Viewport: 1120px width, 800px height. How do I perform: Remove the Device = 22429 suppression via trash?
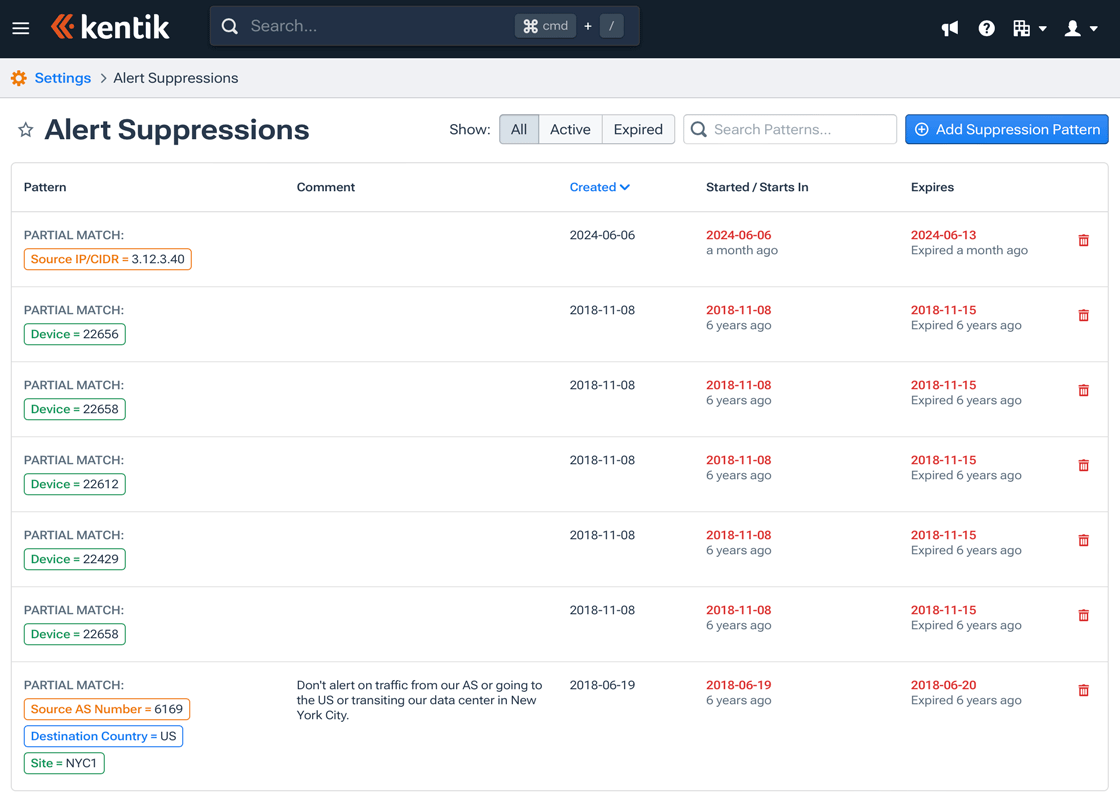click(x=1083, y=540)
